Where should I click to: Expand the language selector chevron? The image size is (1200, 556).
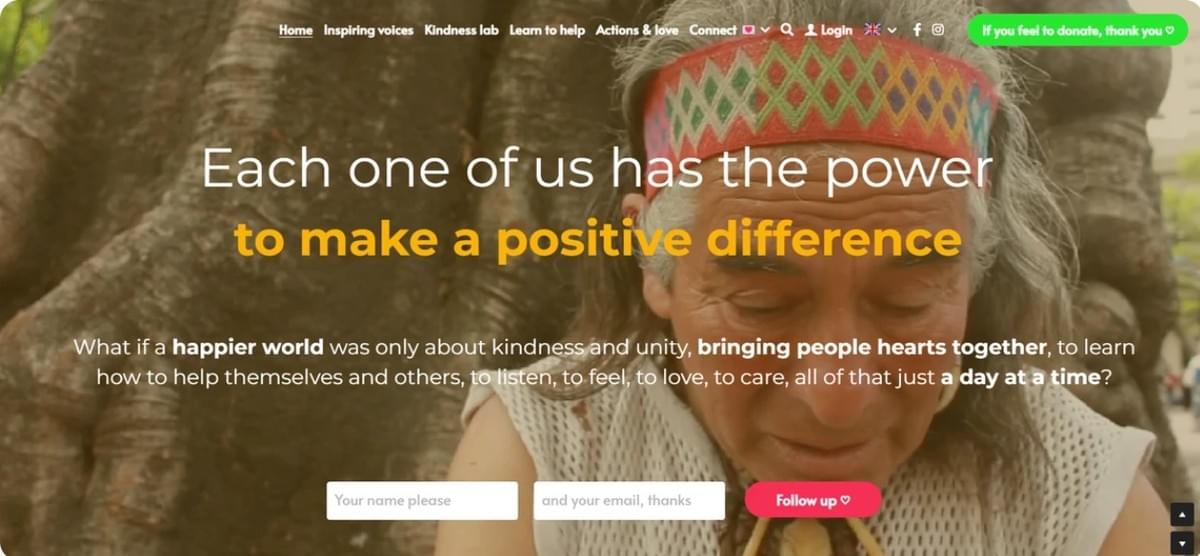[892, 30]
